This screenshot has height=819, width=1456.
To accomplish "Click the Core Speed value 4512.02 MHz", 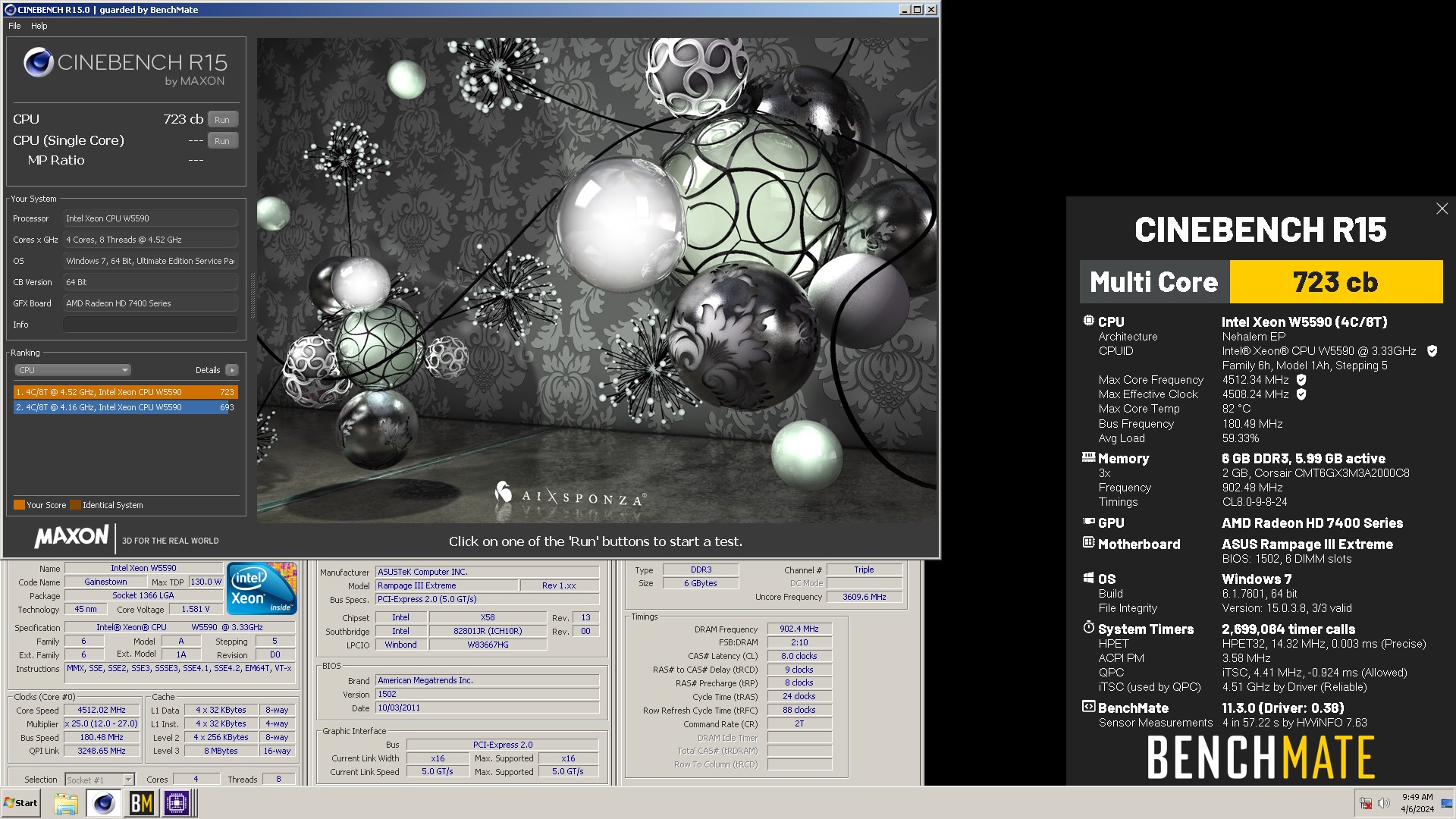I will tap(102, 711).
